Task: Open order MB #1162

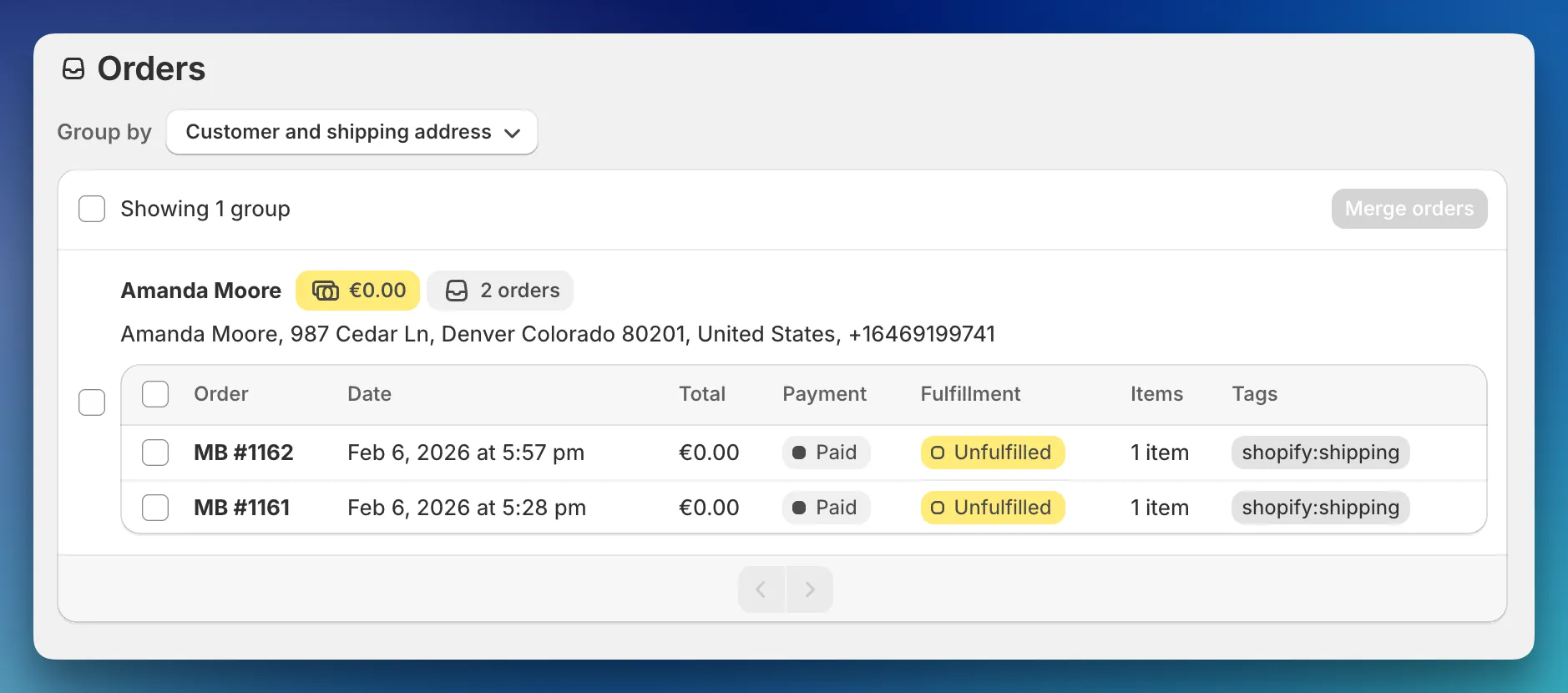Action: pyautogui.click(x=244, y=453)
